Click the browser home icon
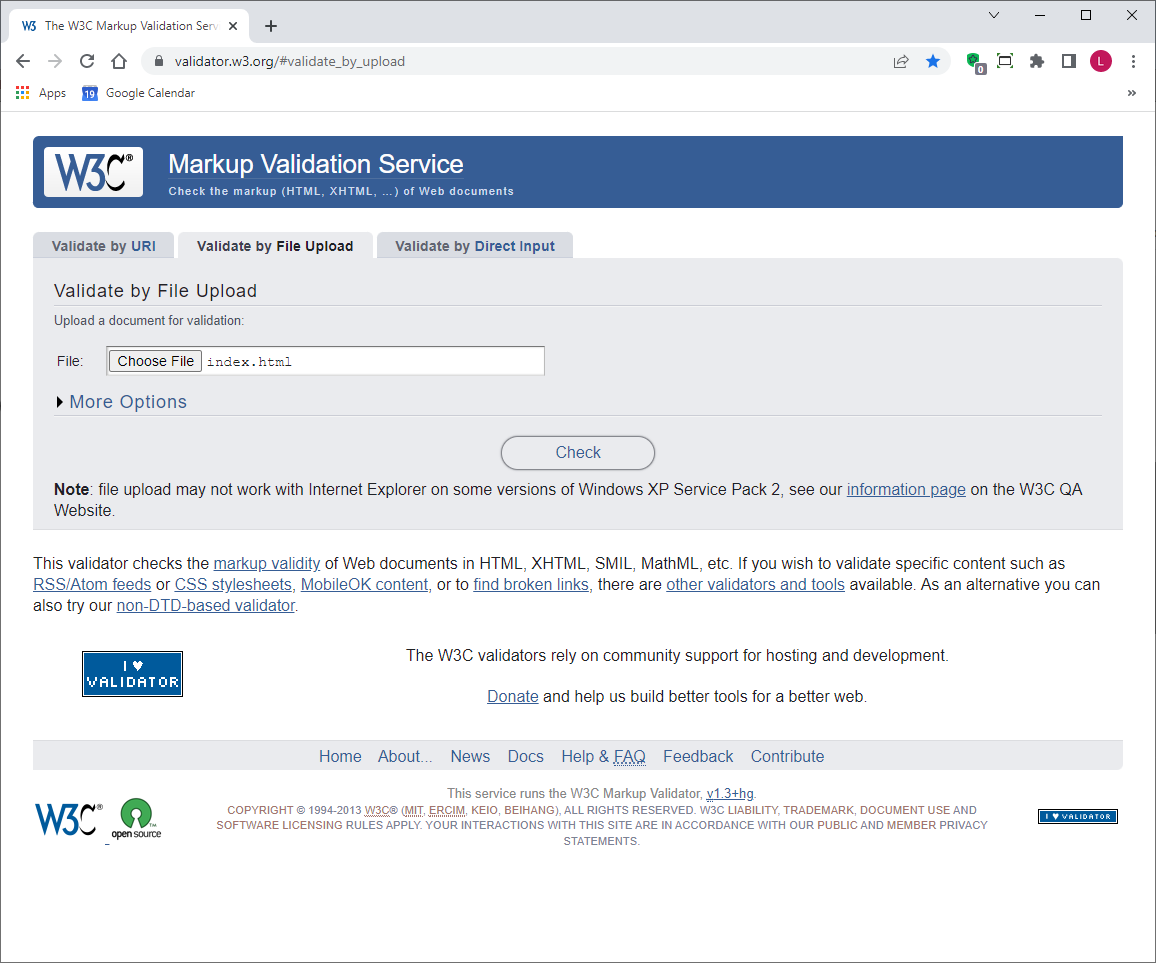The image size is (1156, 963). pos(119,61)
